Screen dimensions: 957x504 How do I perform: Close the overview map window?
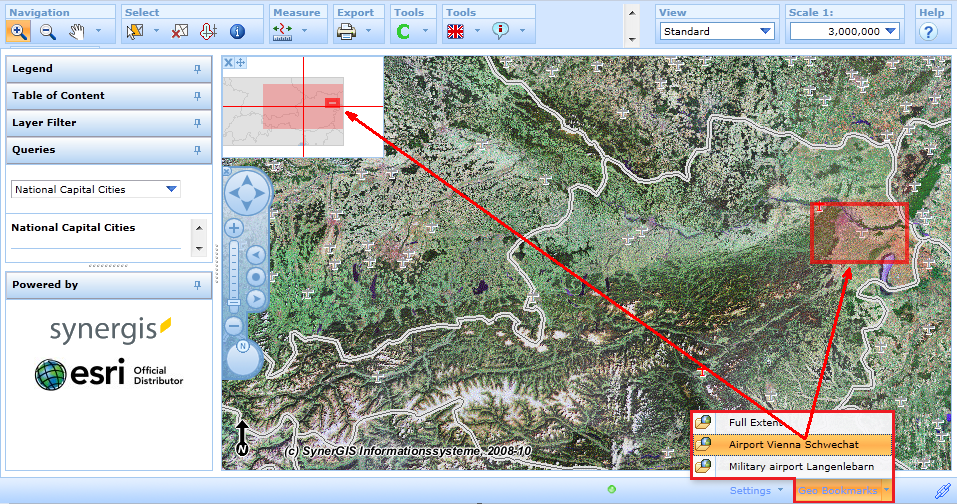pos(228,62)
